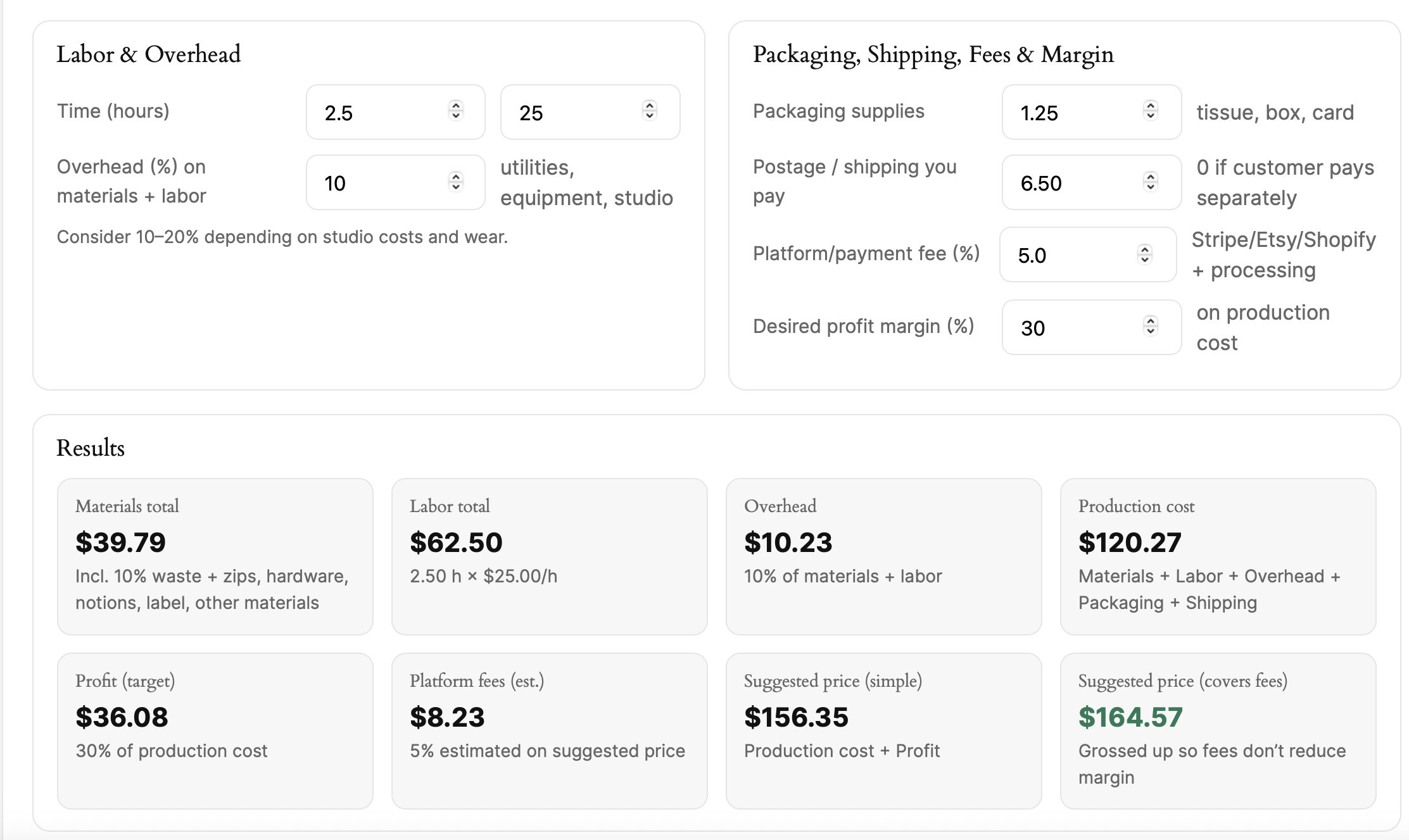This screenshot has height=840, width=1409.
Task: Click the Production cost result card
Action: click(1218, 556)
